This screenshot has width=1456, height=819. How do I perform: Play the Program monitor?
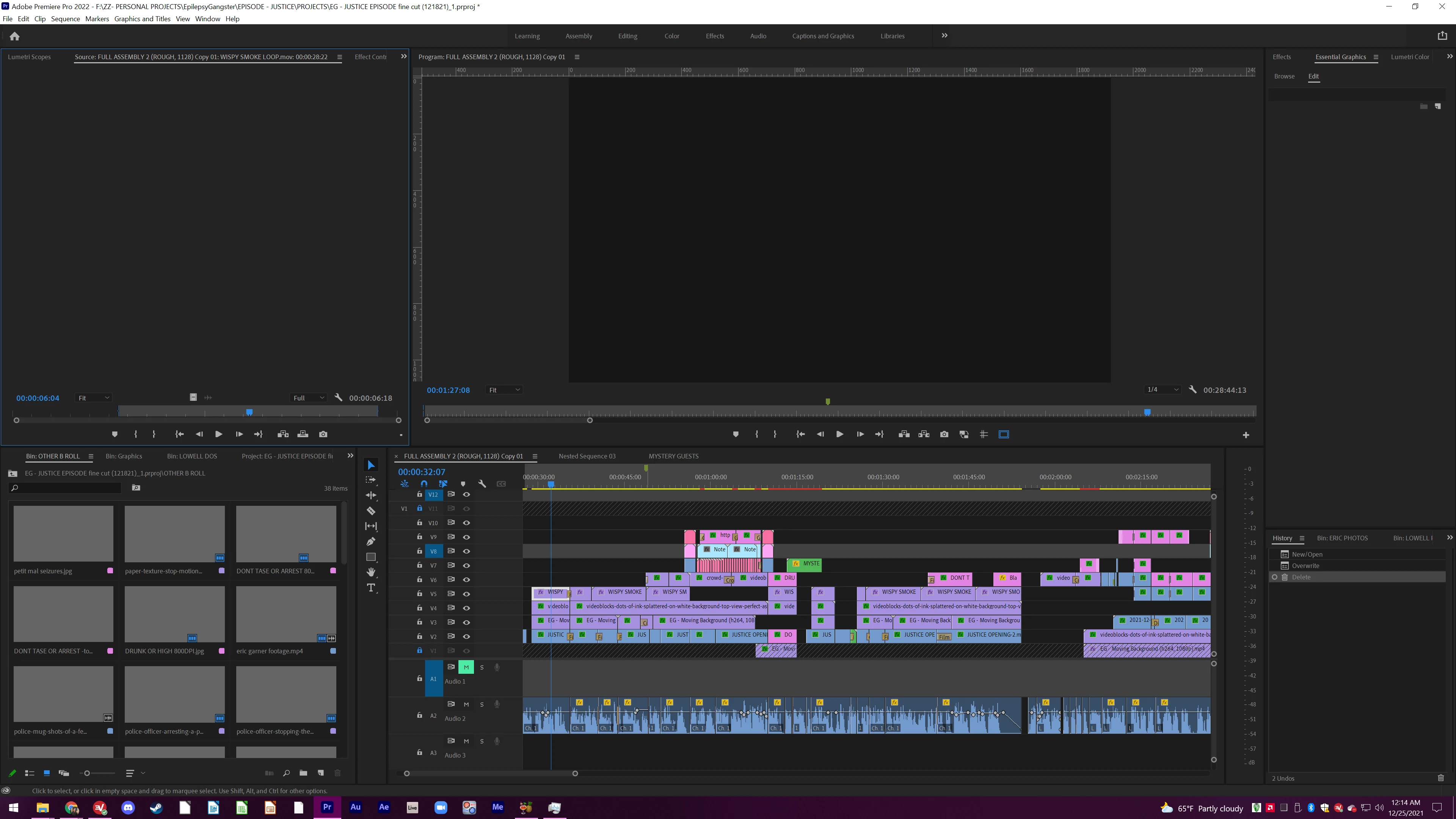pyautogui.click(x=839, y=435)
